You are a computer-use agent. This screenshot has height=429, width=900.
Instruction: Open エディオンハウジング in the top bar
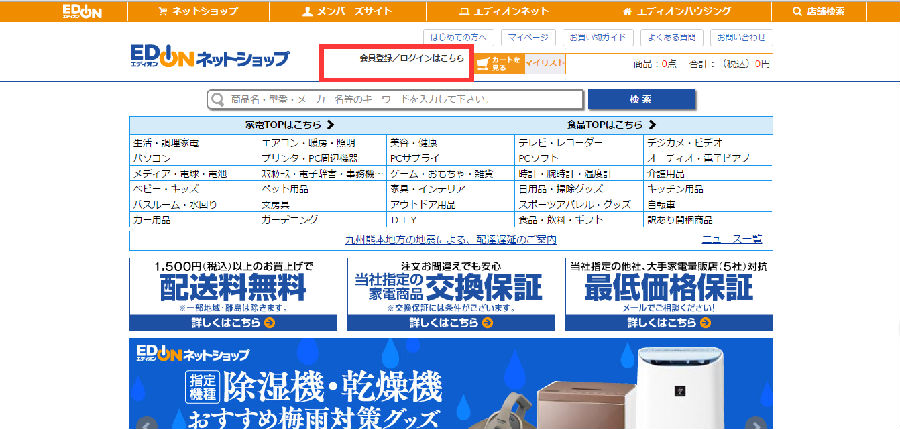pos(677,11)
